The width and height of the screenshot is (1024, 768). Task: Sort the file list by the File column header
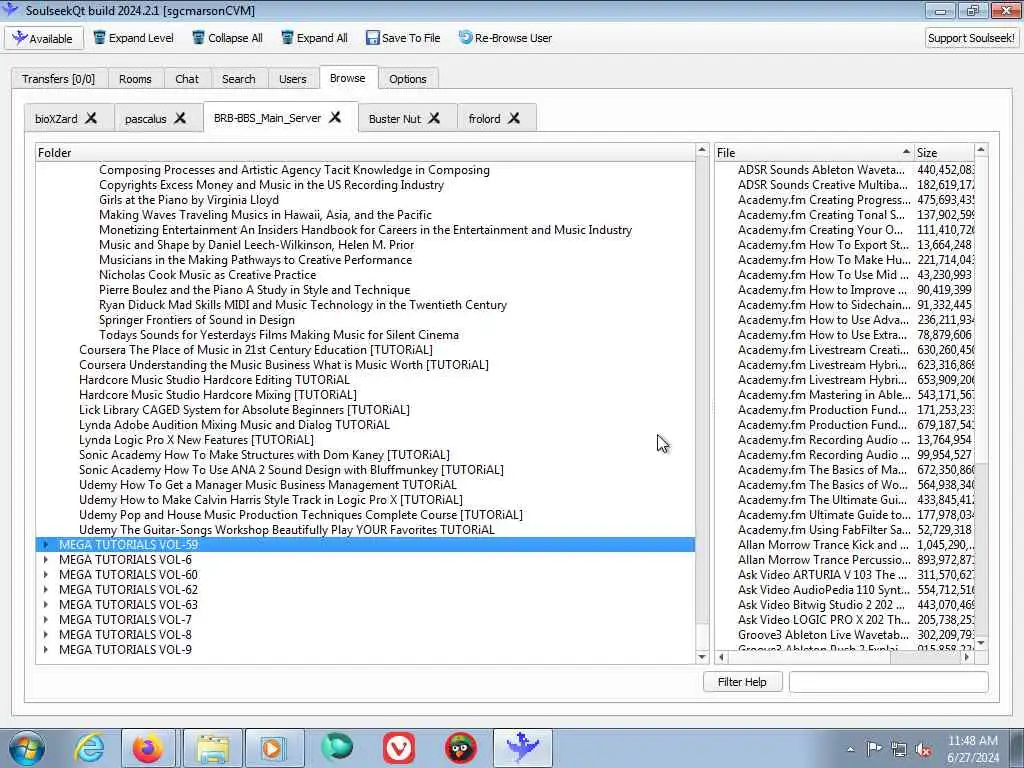click(814, 153)
